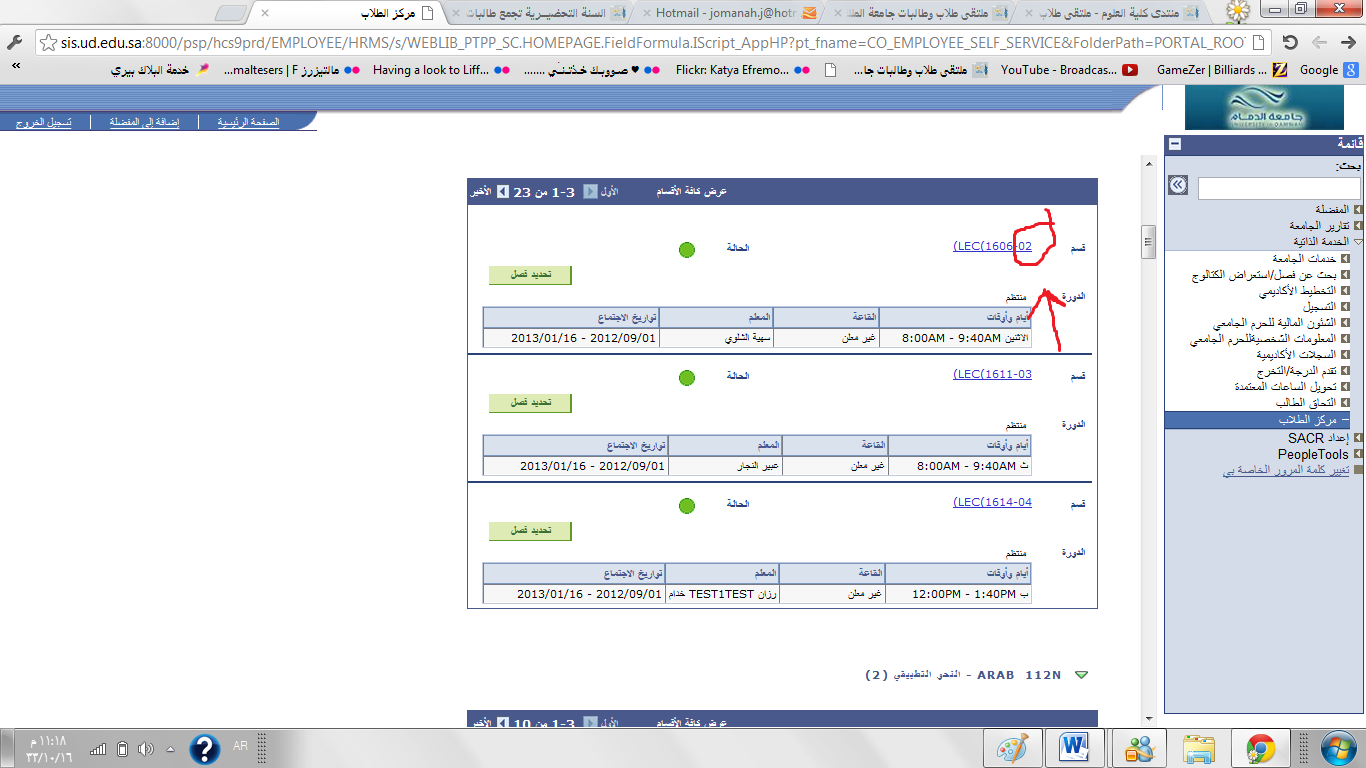Image resolution: width=1366 pixels, height=768 pixels.
Task: Open Microsoft Word from the taskbar
Action: click(x=1075, y=747)
